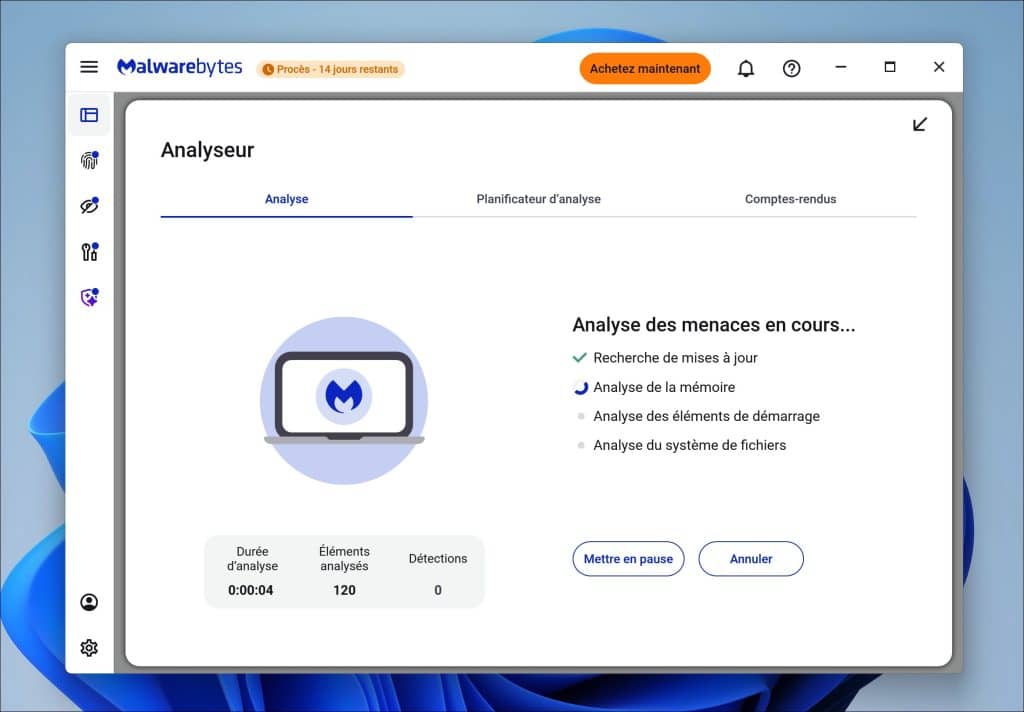Click the Malwarebytes logo
This screenshot has height=712, width=1024.
(180, 67)
